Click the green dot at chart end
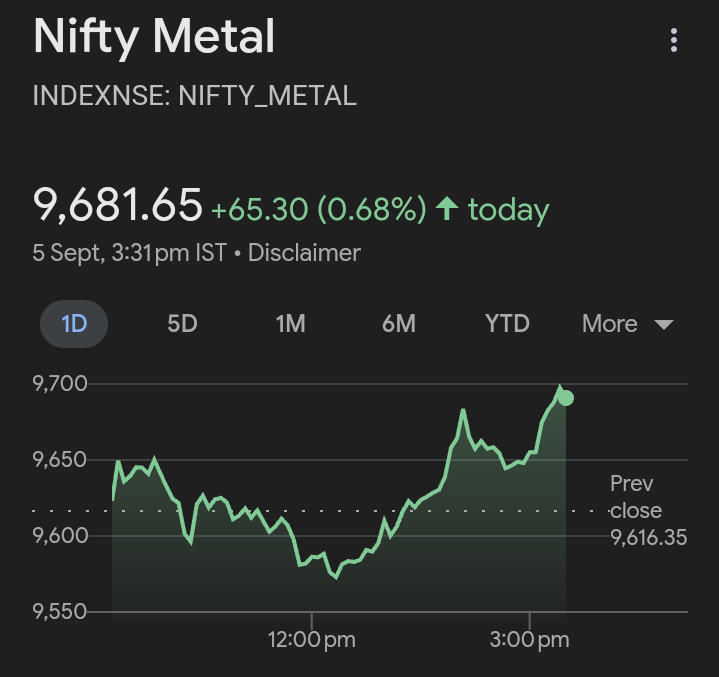The height and width of the screenshot is (677, 719). point(565,398)
